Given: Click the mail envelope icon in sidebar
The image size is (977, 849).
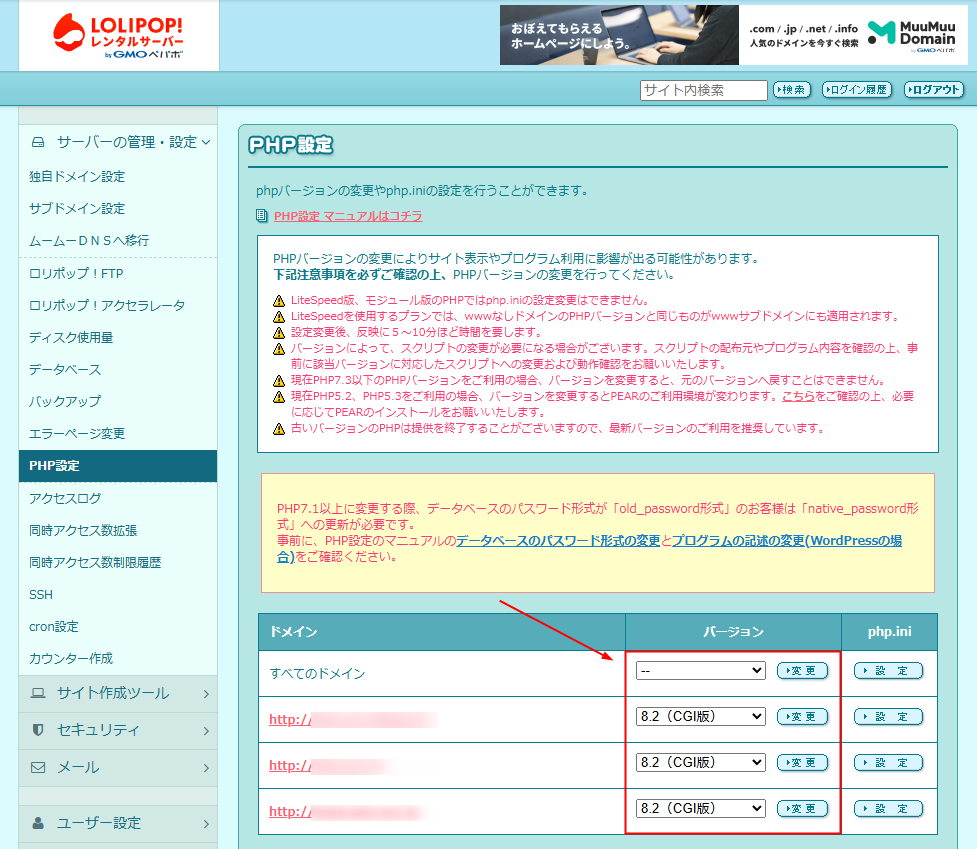Looking at the screenshot, I should [38, 767].
